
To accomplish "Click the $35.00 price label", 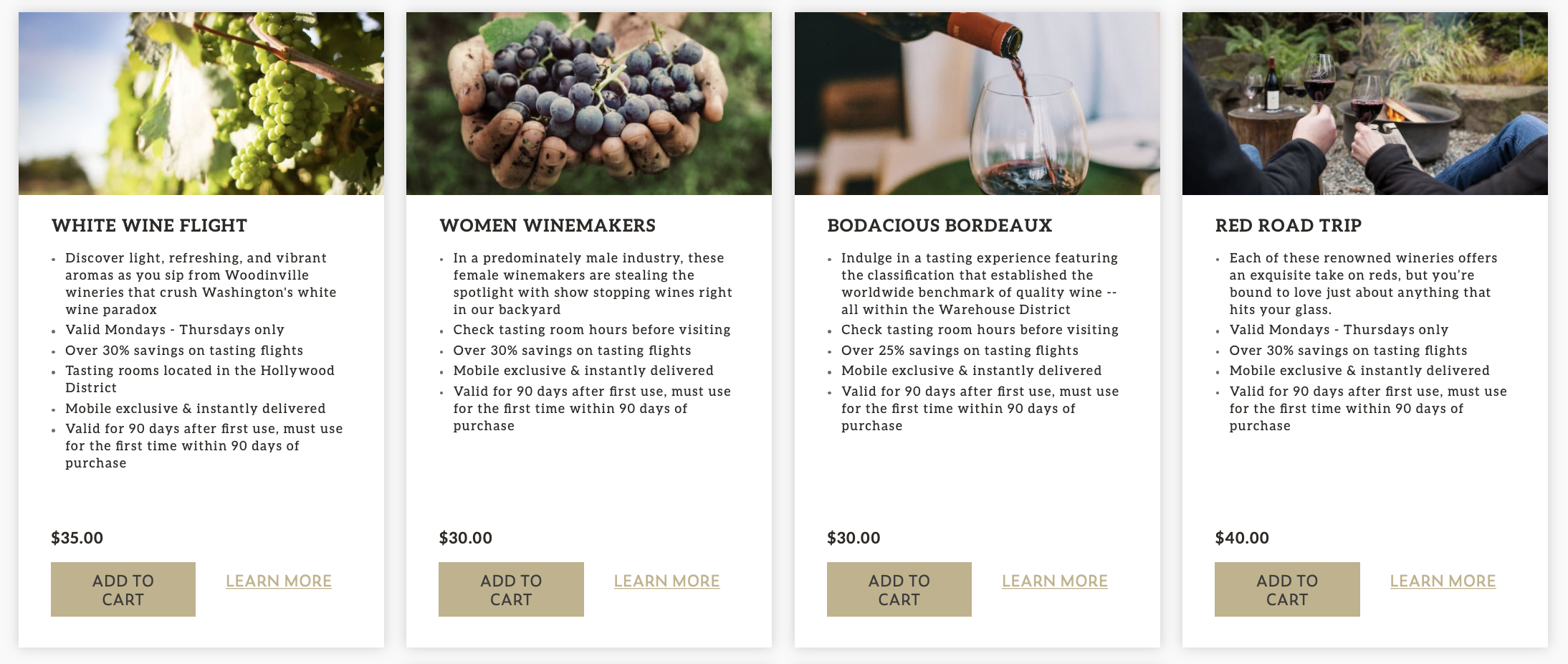I will (77, 538).
